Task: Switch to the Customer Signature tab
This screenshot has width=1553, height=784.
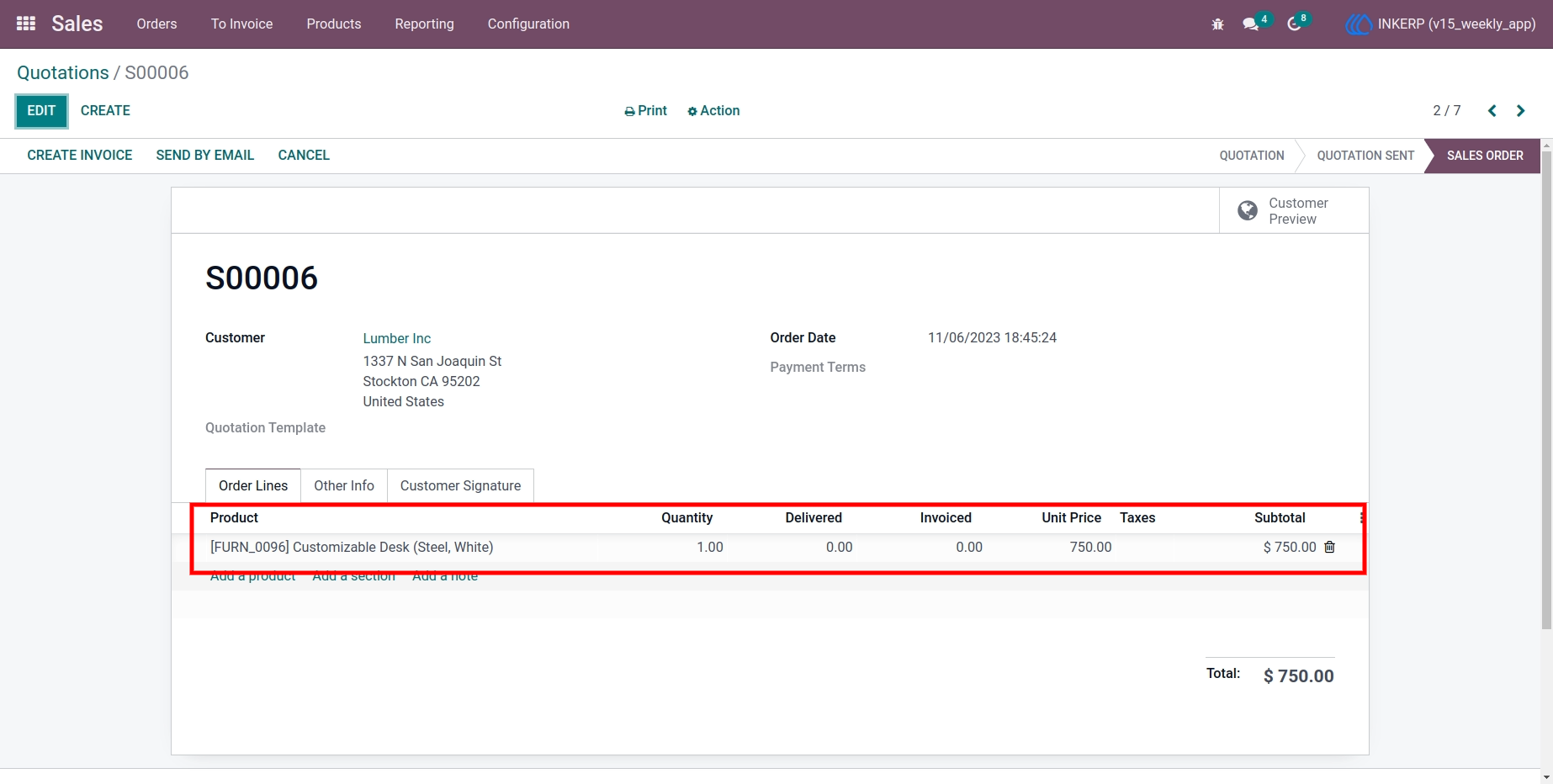Action: 460,485
